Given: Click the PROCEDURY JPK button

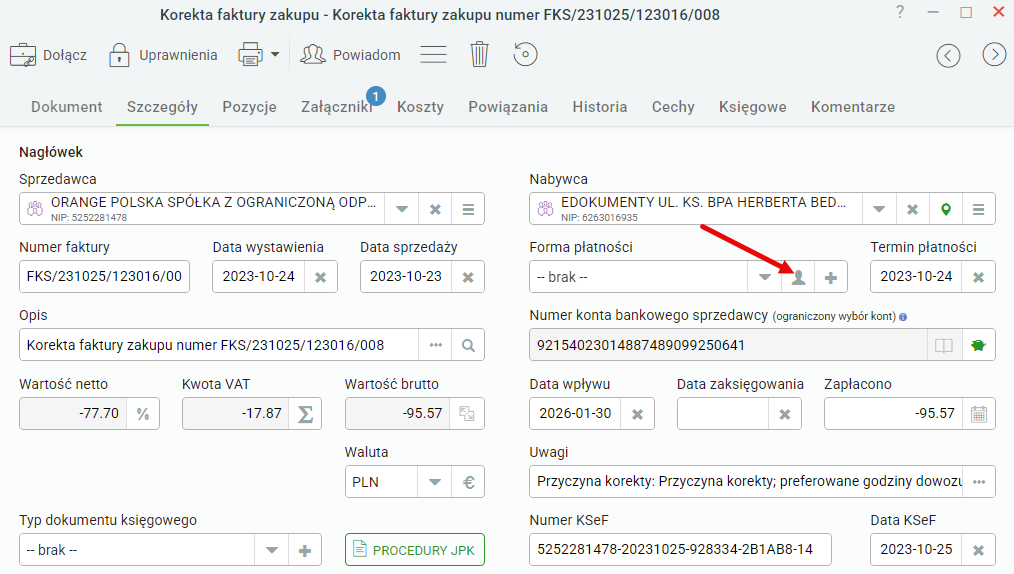Looking at the screenshot, I should point(415,549).
